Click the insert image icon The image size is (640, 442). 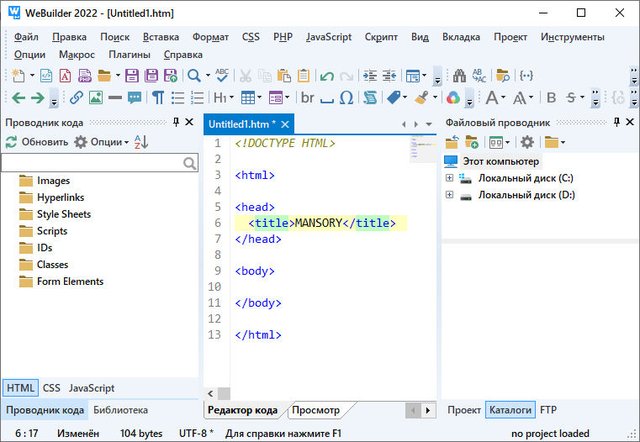tap(95, 98)
